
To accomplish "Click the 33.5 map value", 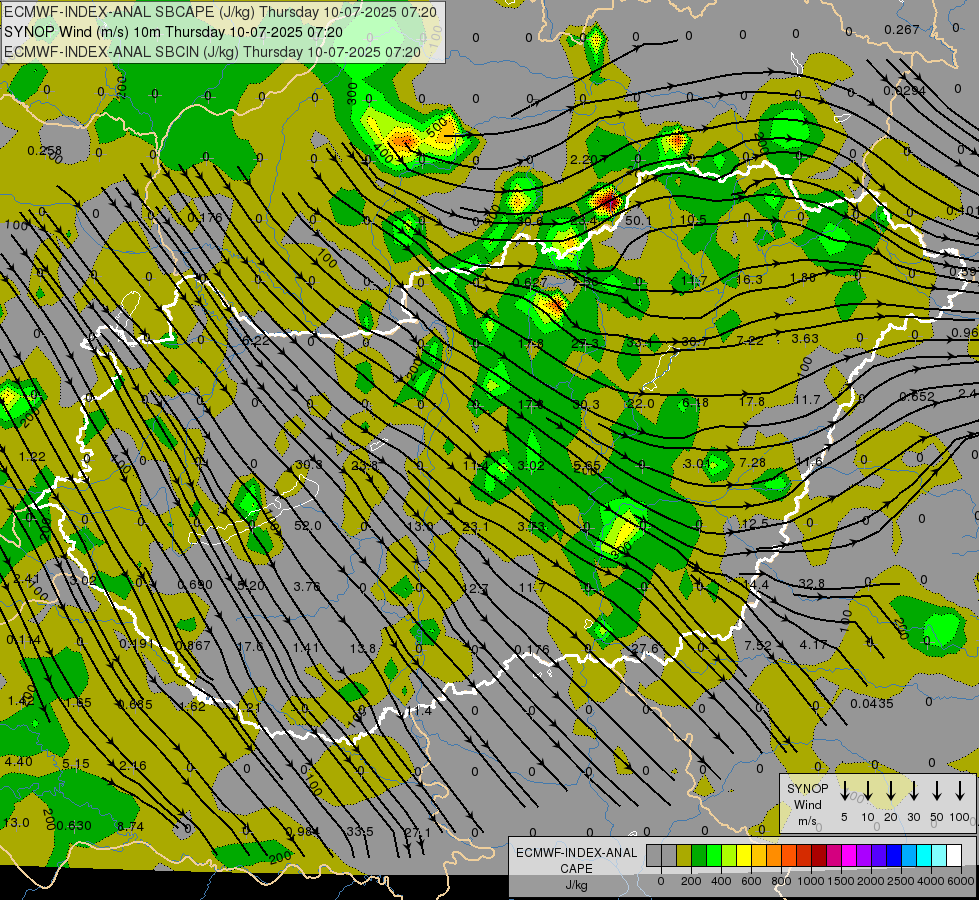I will pos(360,831).
